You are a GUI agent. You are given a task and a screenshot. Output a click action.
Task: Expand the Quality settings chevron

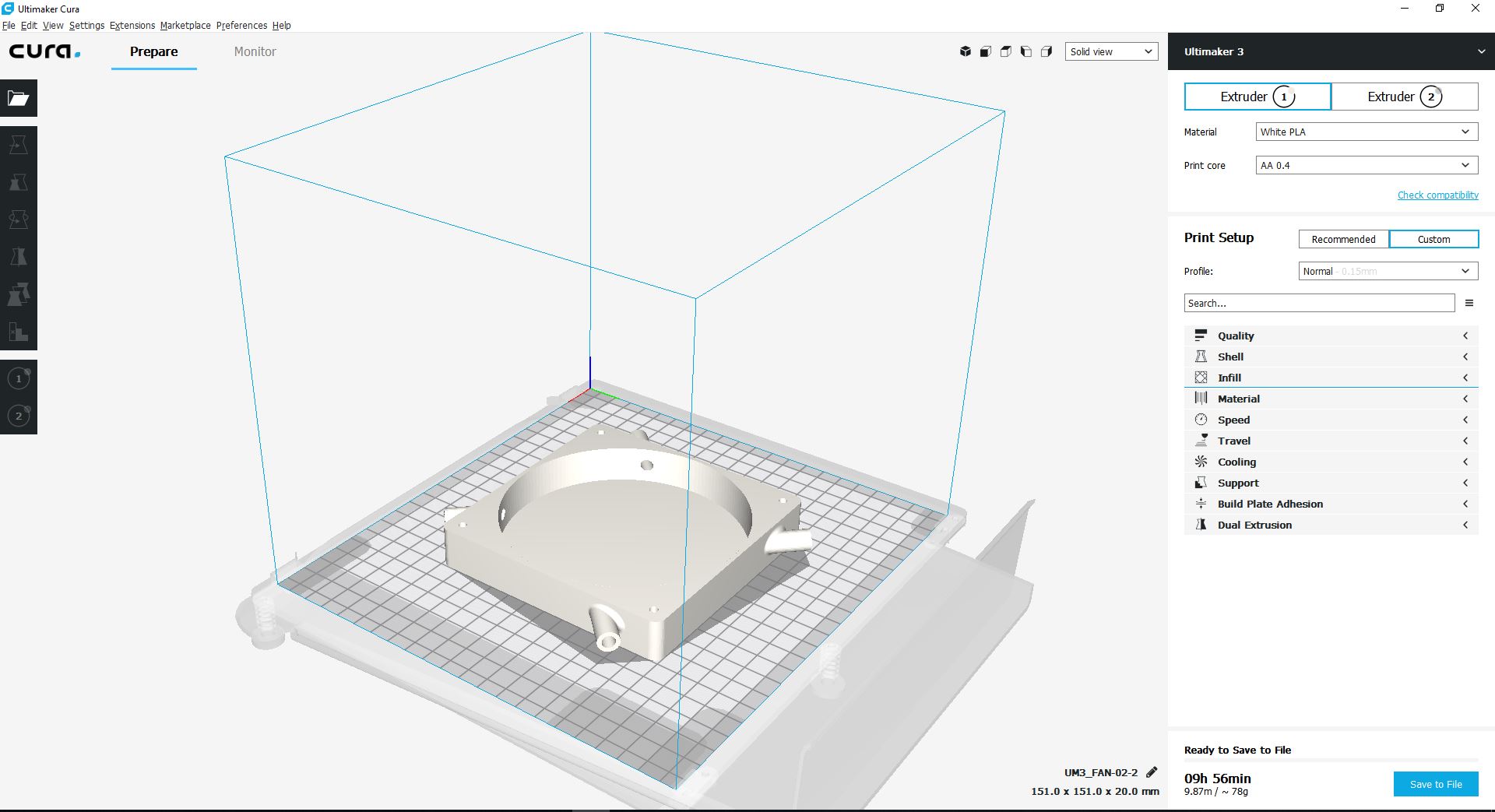[x=1465, y=336]
